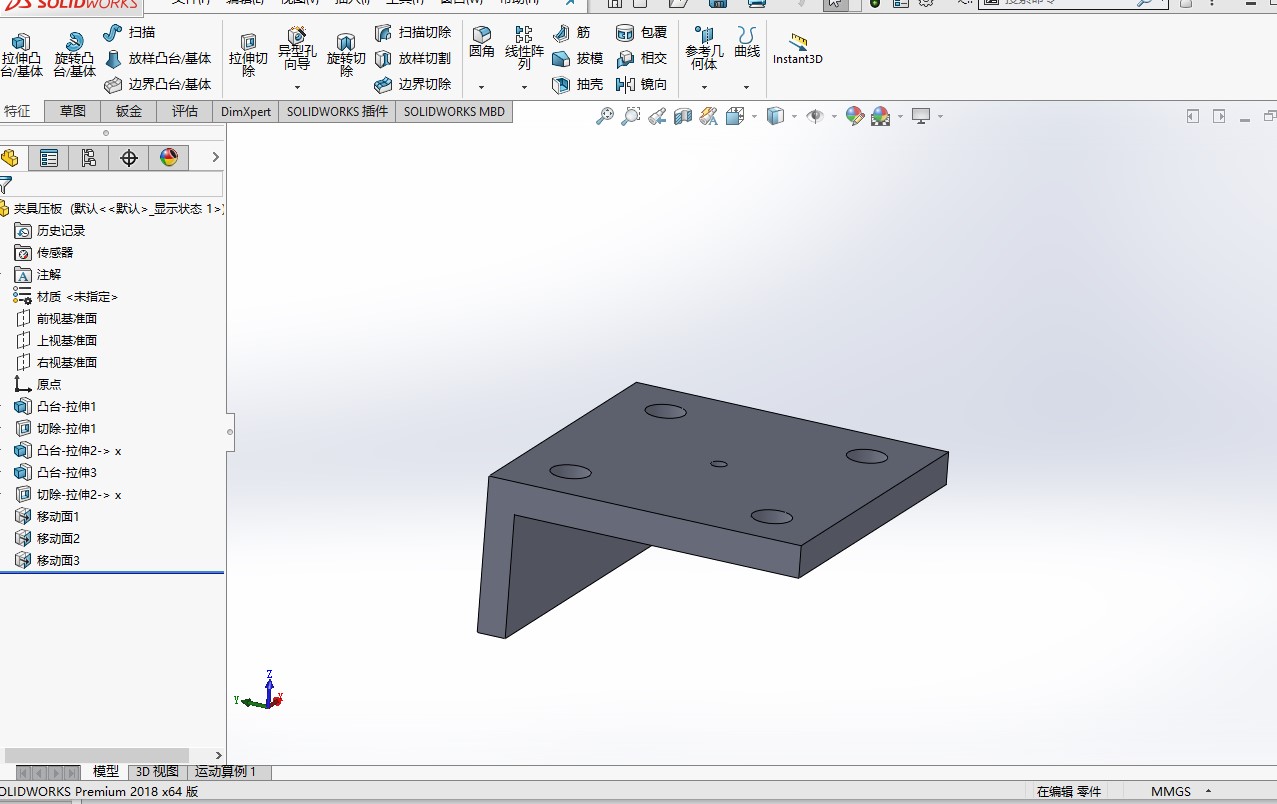Open the 异型孔向导 dropdown arrow
This screenshot has width=1277, height=804.
(x=296, y=87)
